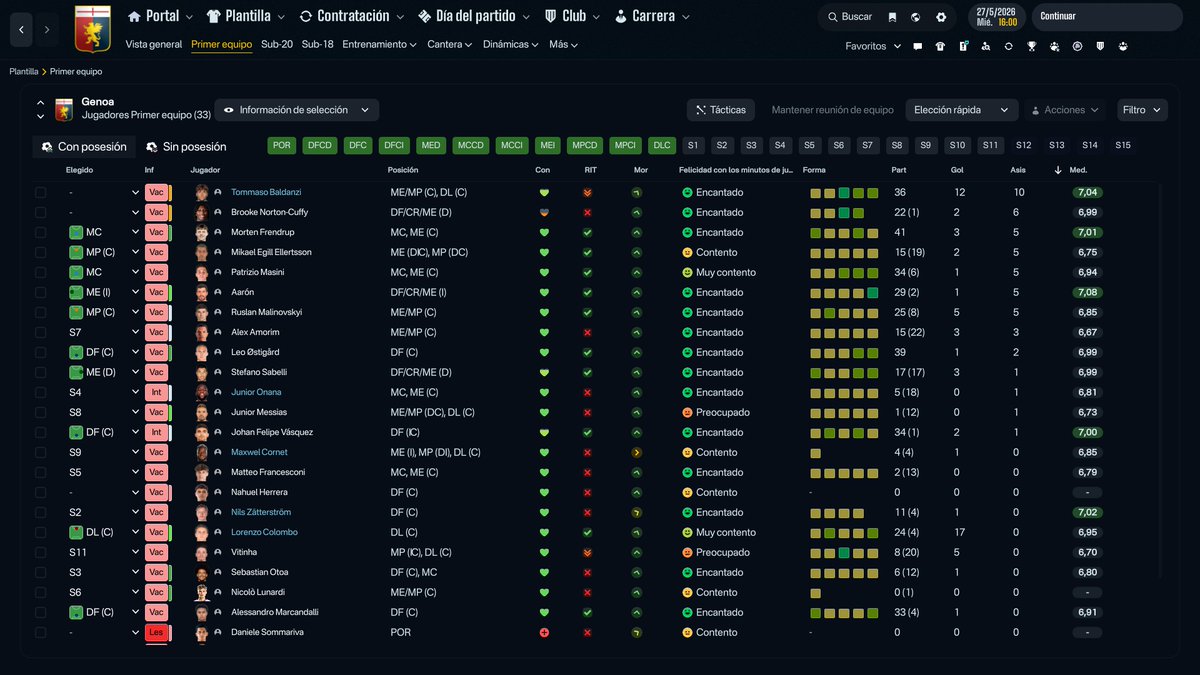Open the selection chevron for Stefano Sabelli
1200x675 pixels.
coord(136,372)
